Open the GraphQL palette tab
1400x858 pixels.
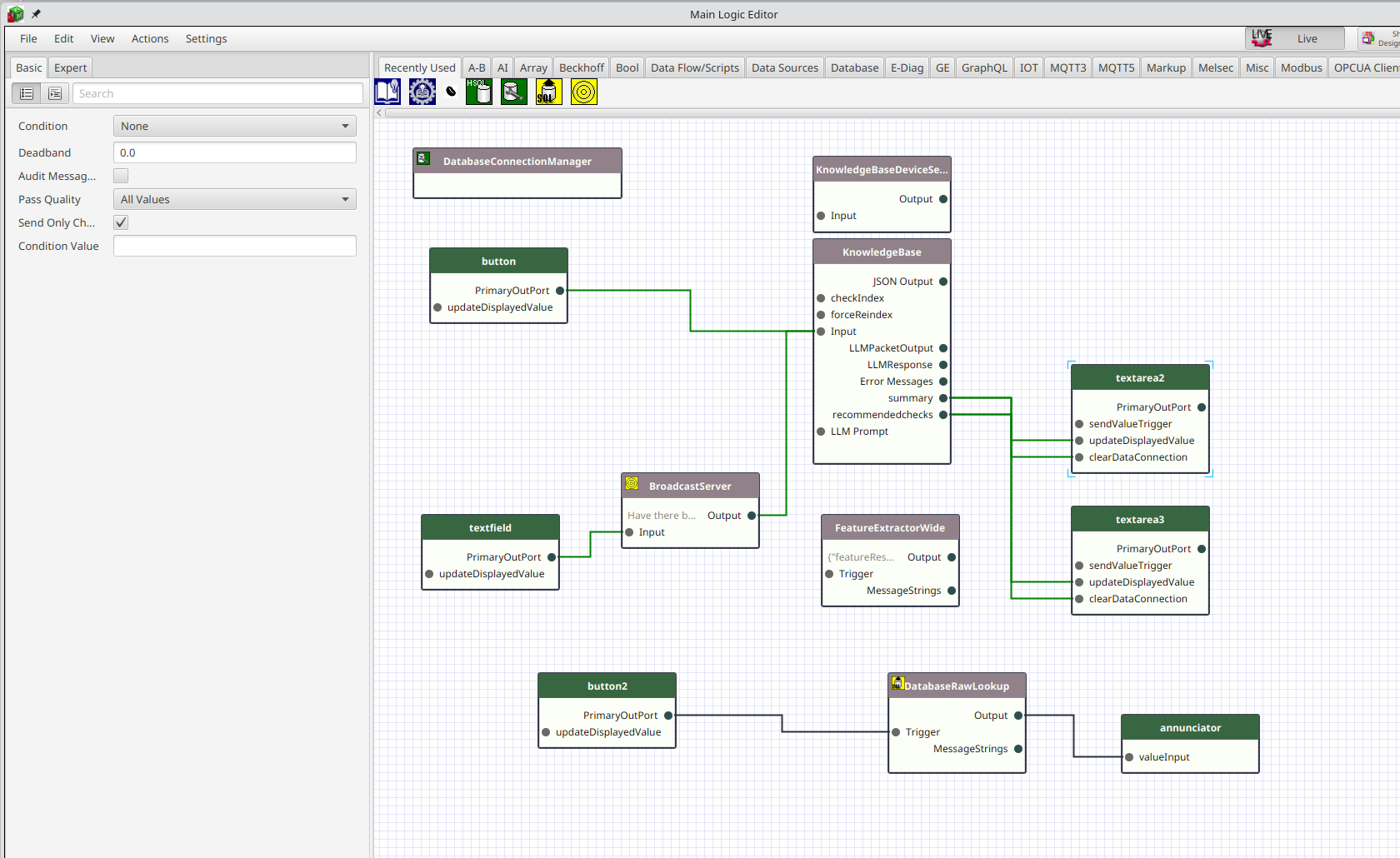pos(984,67)
